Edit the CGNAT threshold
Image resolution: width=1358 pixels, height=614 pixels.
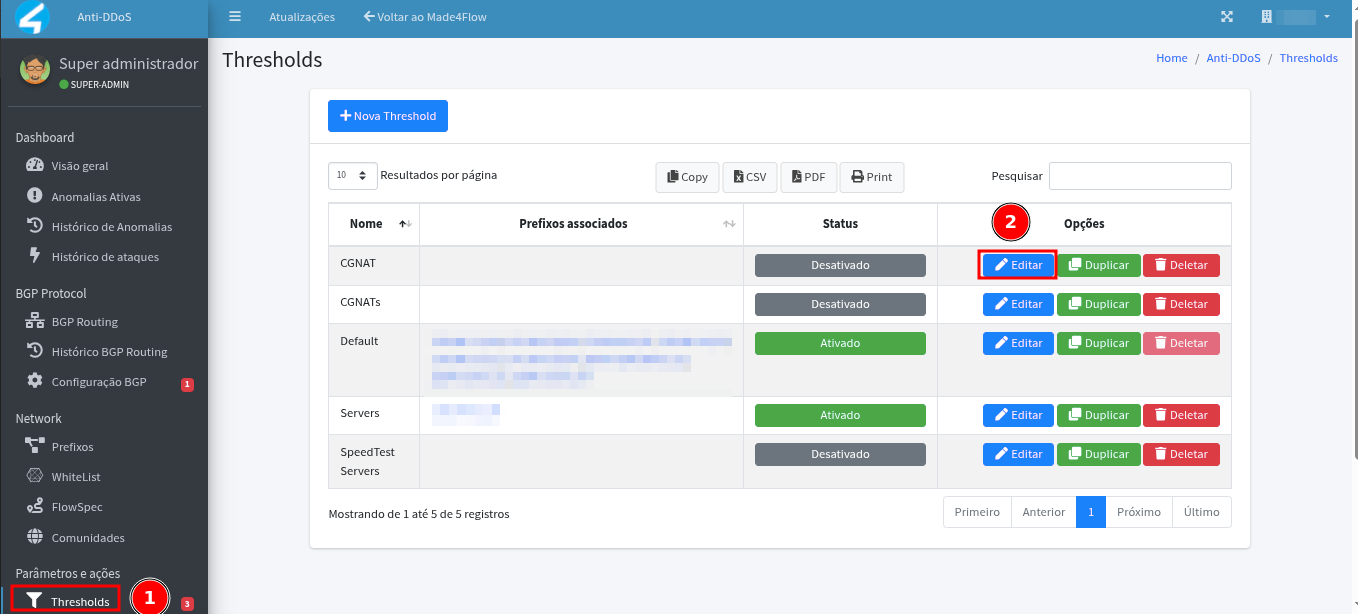1018,265
